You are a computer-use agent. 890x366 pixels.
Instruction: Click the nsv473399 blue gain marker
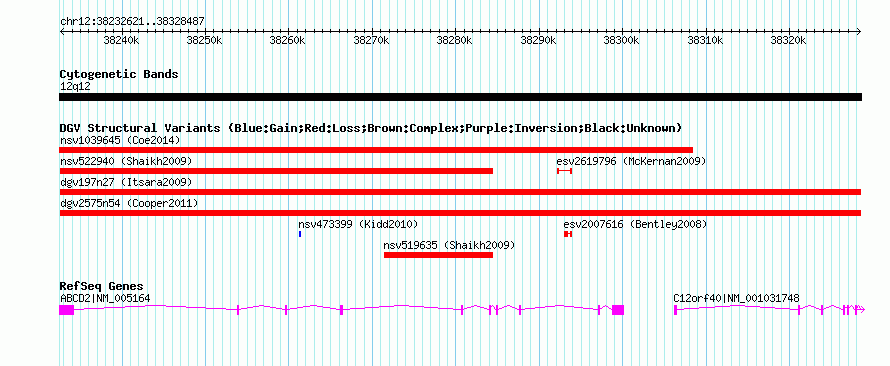tap(300, 234)
